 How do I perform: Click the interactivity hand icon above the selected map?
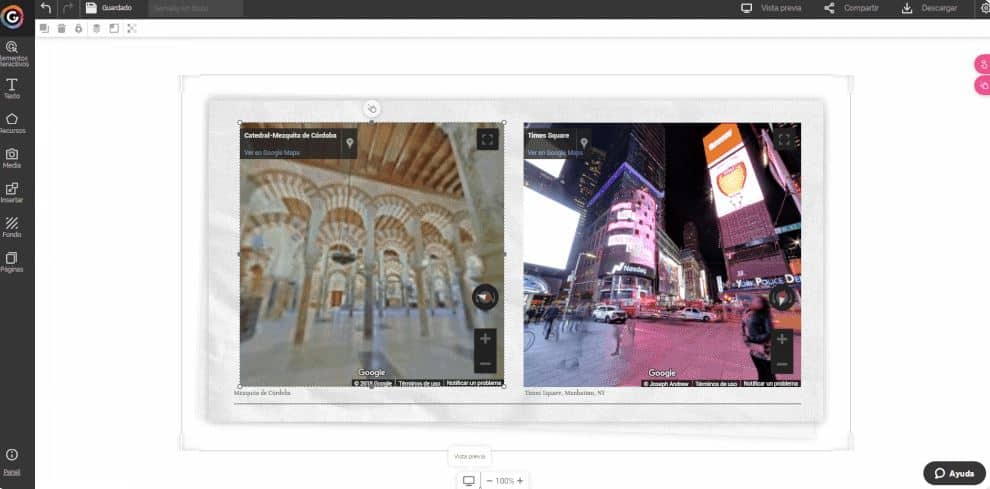pyautogui.click(x=372, y=109)
